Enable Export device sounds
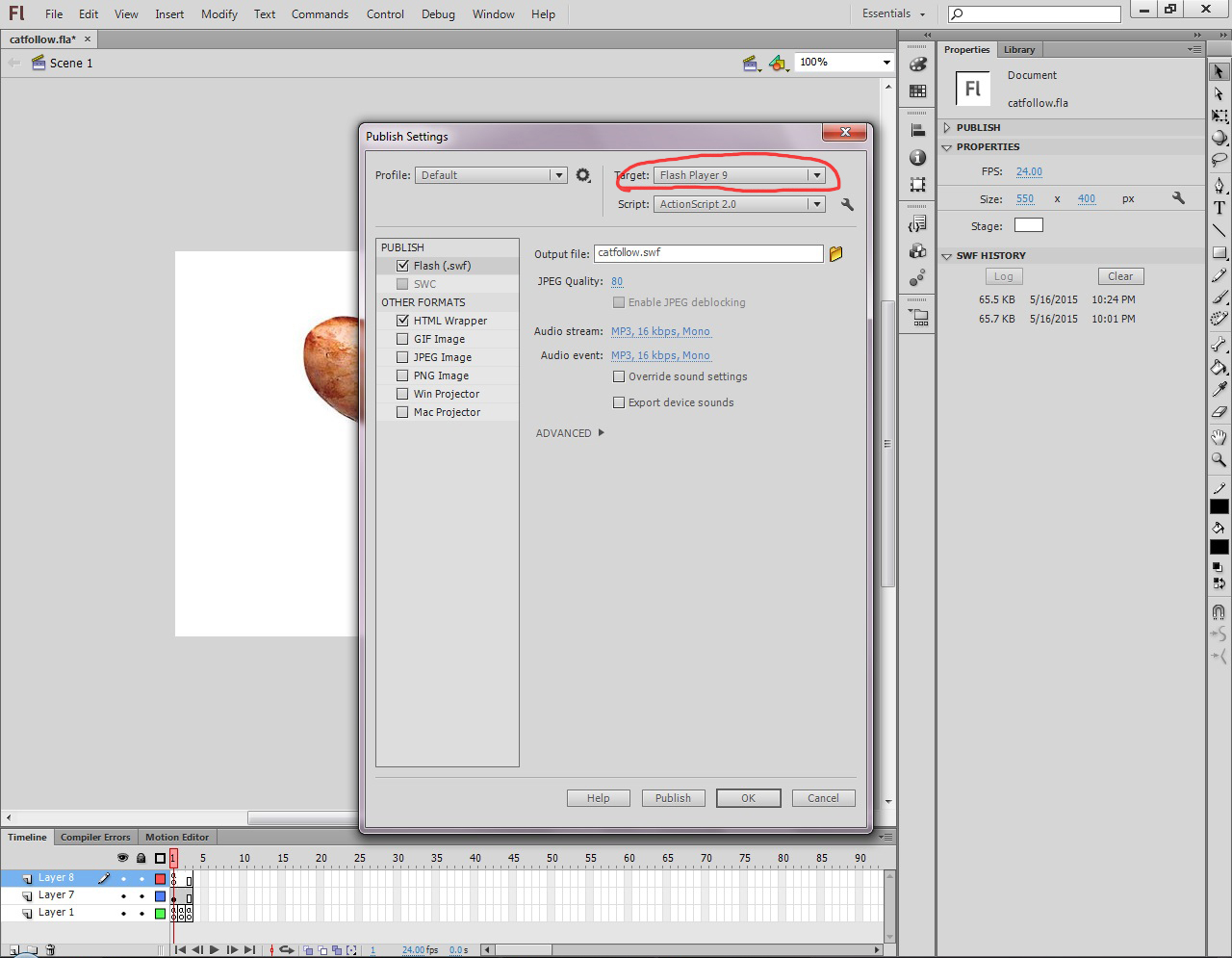Viewport: 1232px width, 958px height. point(619,402)
